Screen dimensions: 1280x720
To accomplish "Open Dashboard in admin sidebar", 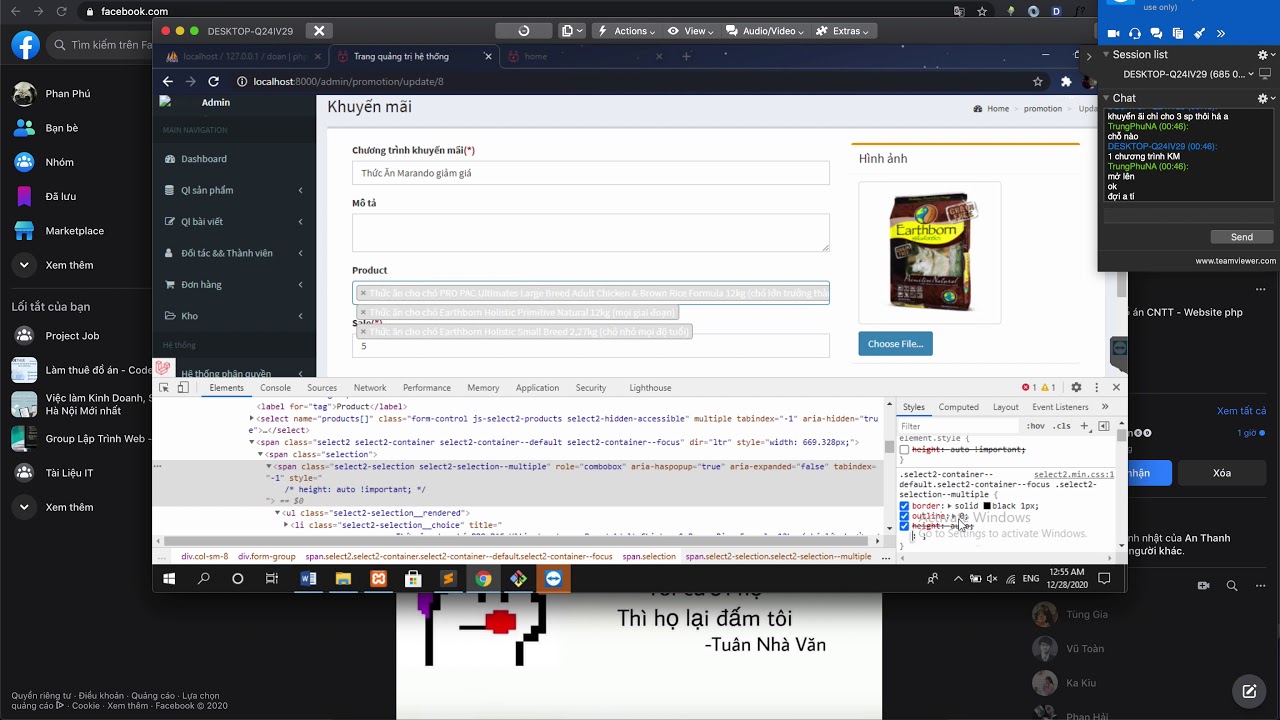I will pos(203,158).
